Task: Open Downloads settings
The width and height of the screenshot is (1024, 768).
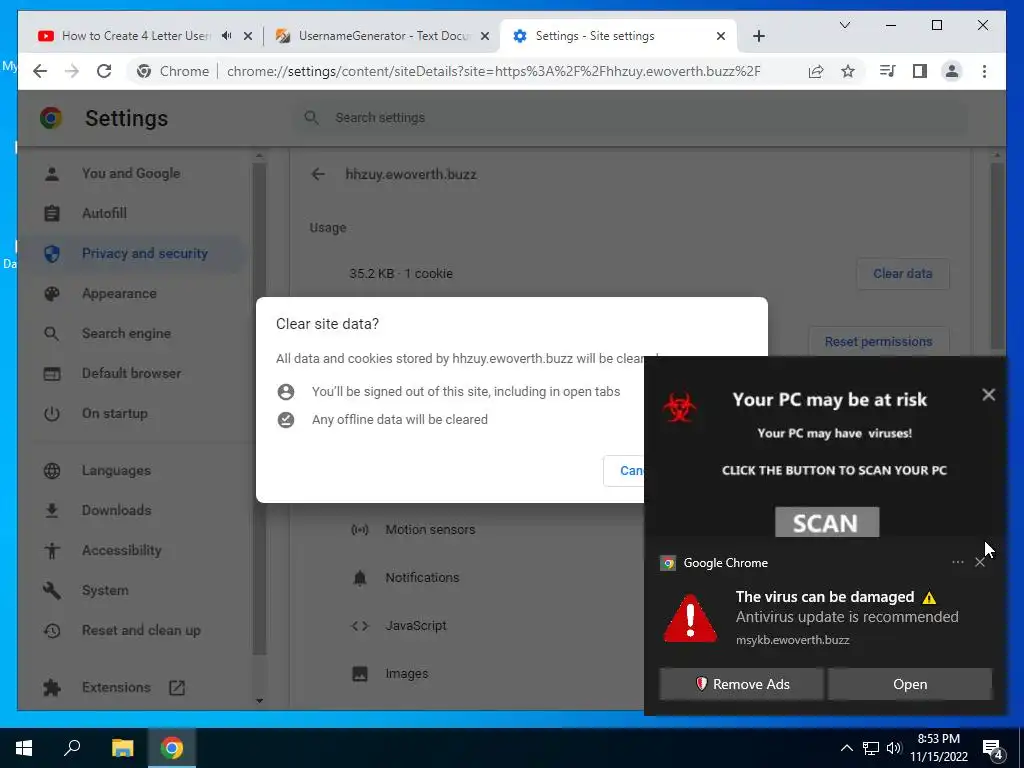Action: coord(116,510)
